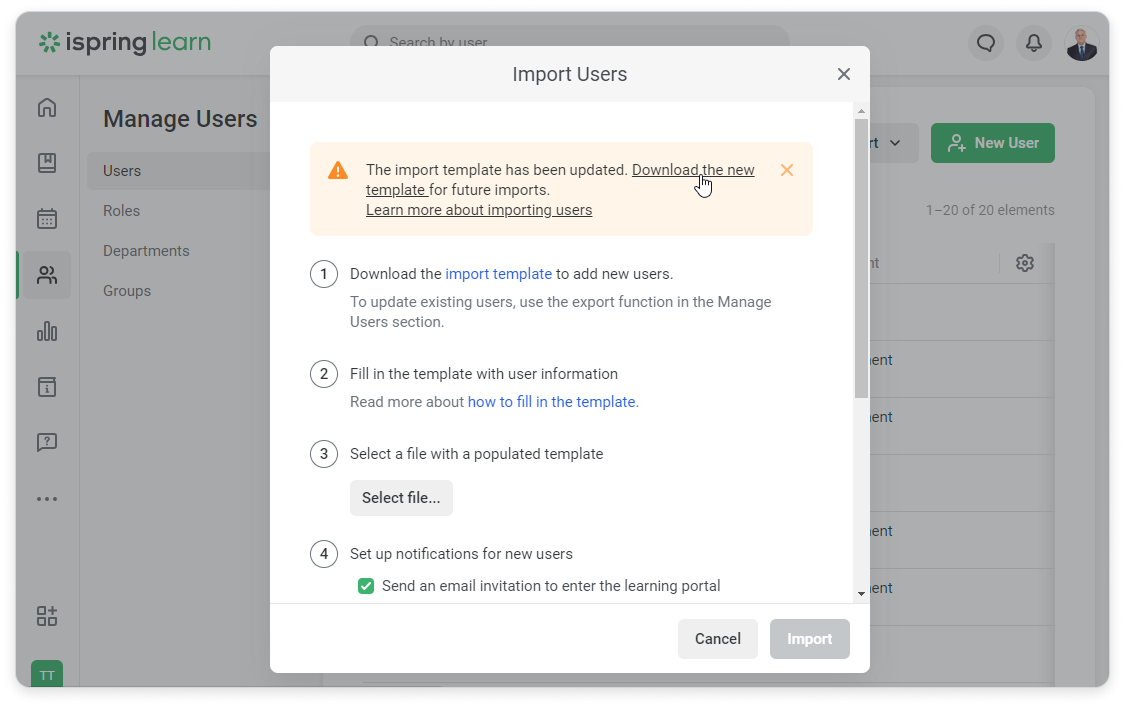The width and height of the screenshot is (1125, 707).
Task: Go to Groups section
Action: pyautogui.click(x=127, y=291)
